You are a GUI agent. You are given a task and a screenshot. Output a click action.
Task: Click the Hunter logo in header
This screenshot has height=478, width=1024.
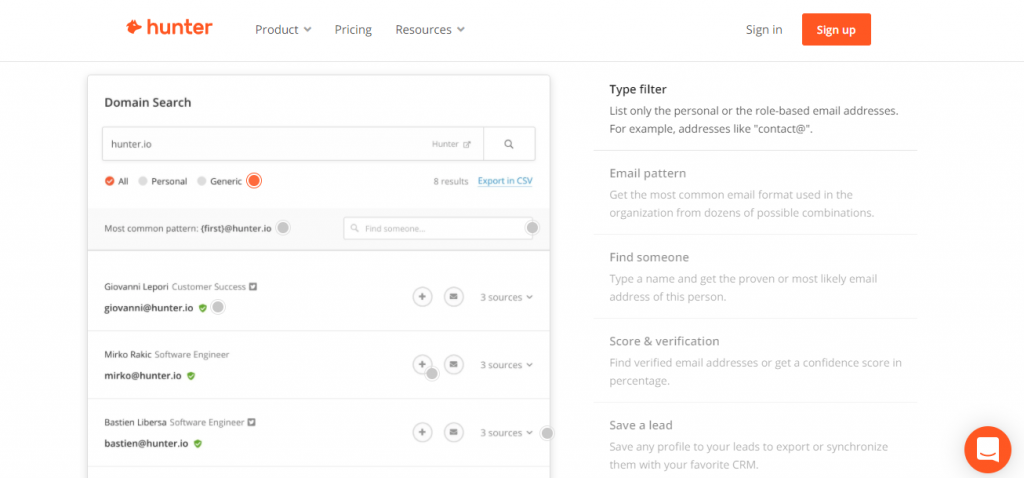pos(169,28)
